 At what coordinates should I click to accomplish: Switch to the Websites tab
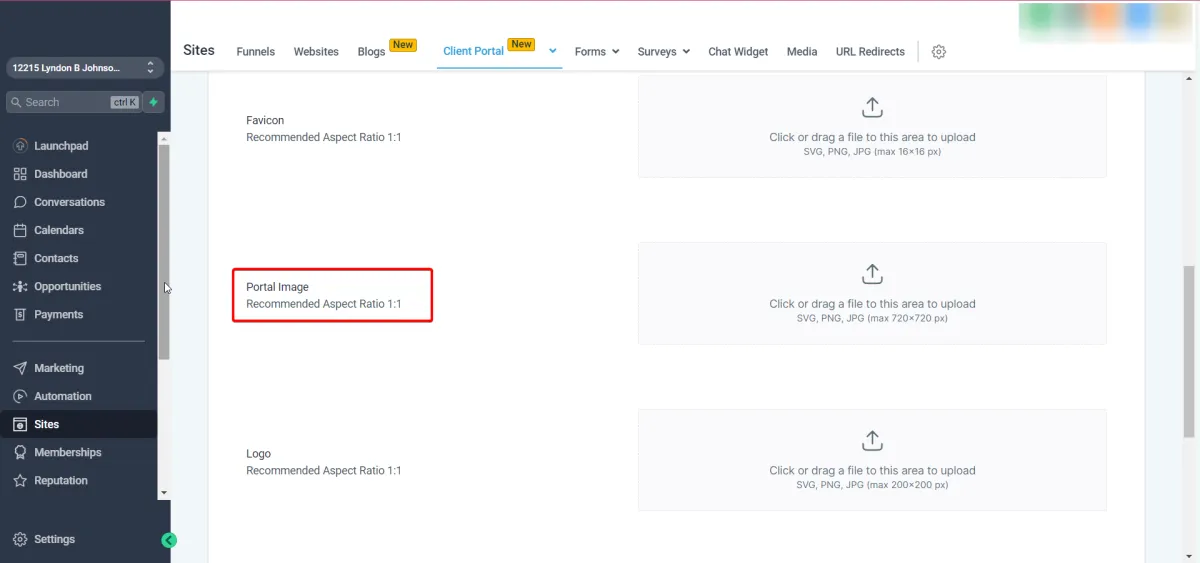(x=316, y=52)
